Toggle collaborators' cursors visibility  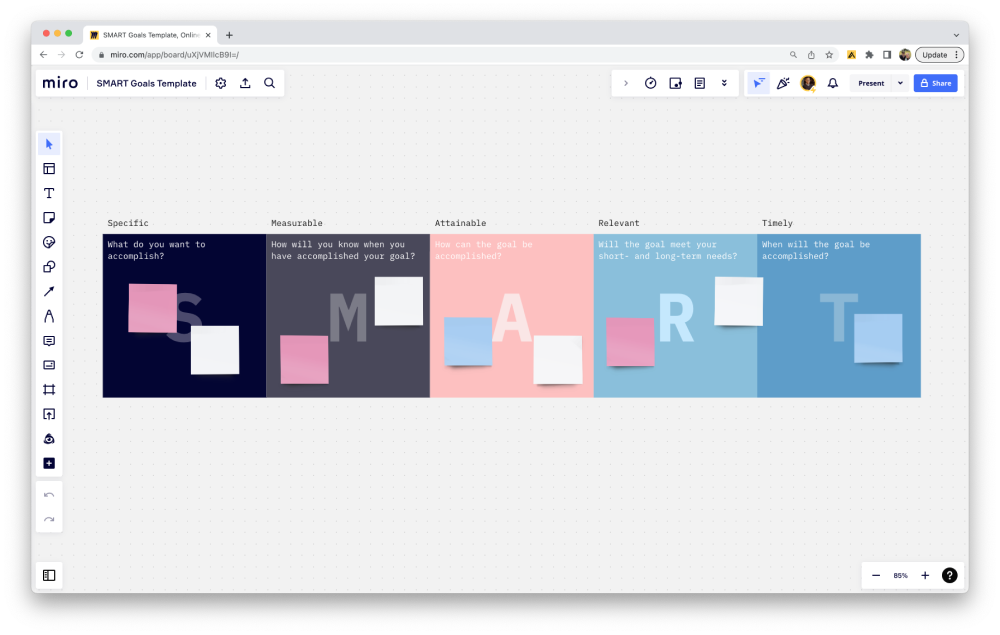click(758, 84)
